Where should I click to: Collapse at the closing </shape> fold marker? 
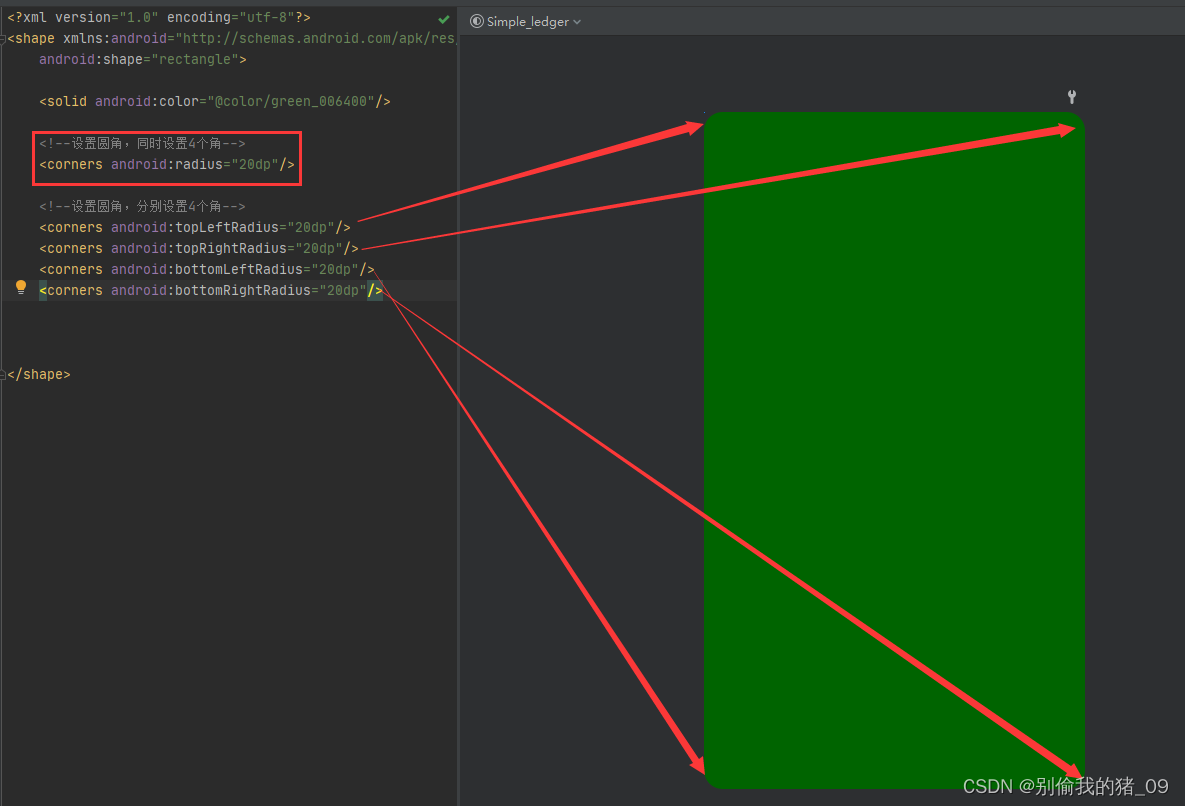[x=3, y=375]
